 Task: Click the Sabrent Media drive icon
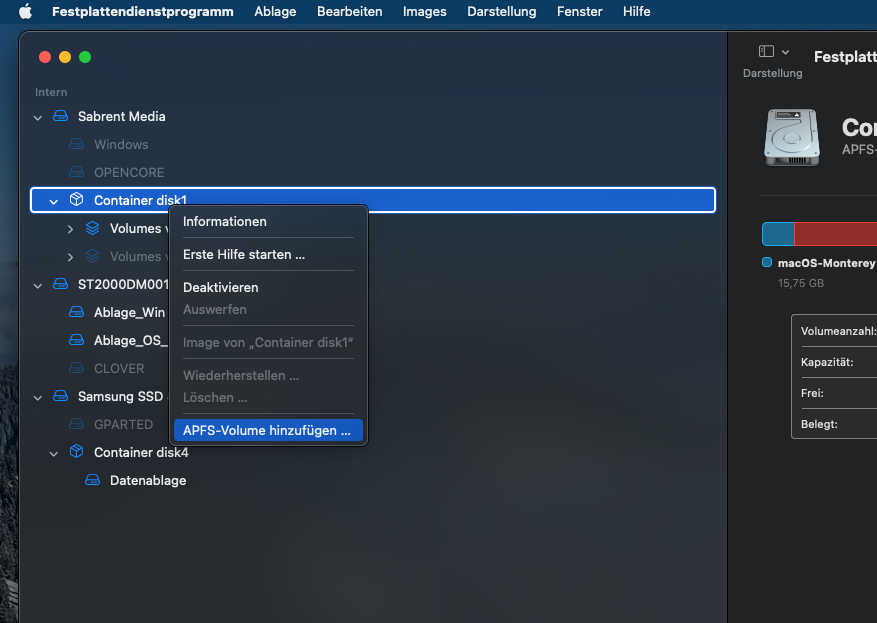[x=60, y=116]
